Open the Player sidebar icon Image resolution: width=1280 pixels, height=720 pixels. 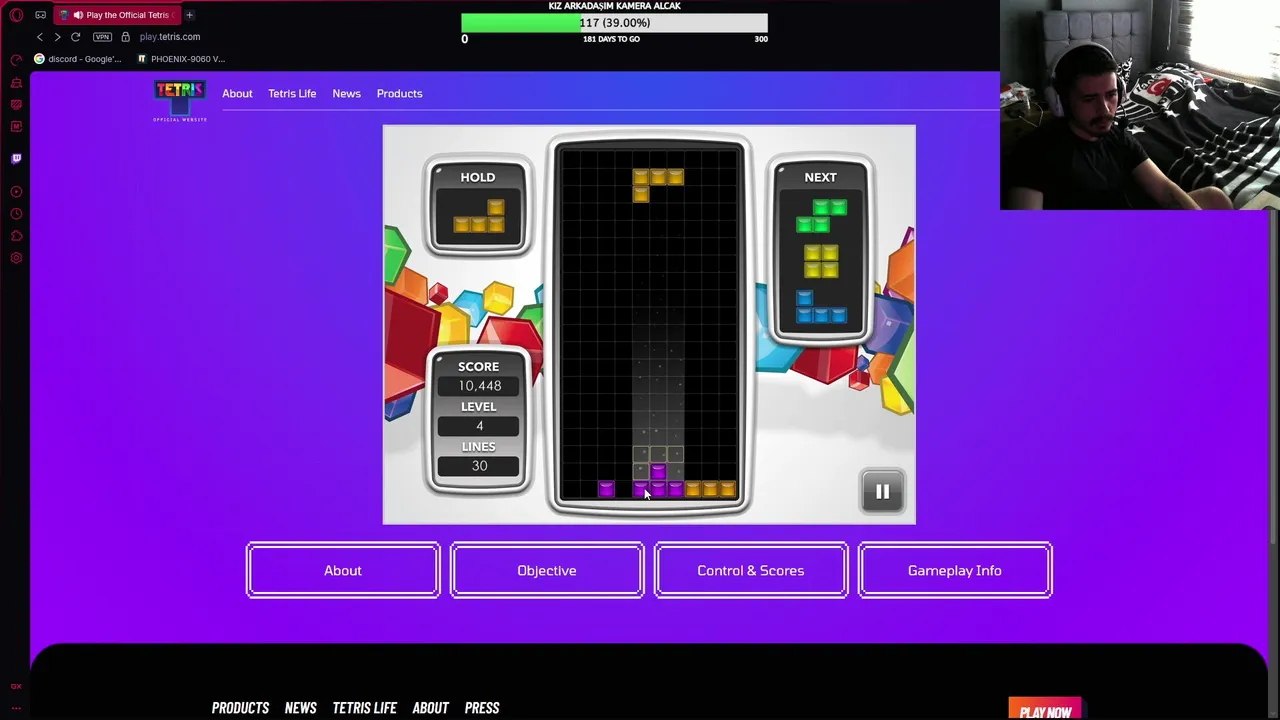pyautogui.click(x=16, y=191)
